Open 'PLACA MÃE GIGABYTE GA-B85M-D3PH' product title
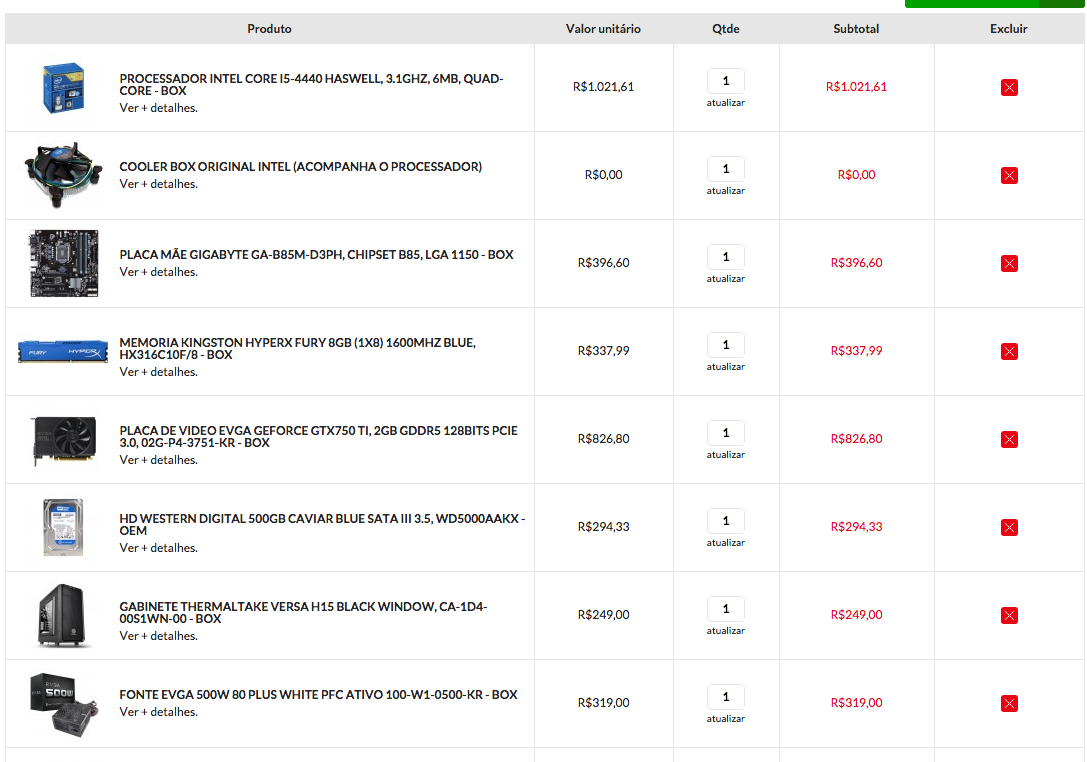 point(316,255)
